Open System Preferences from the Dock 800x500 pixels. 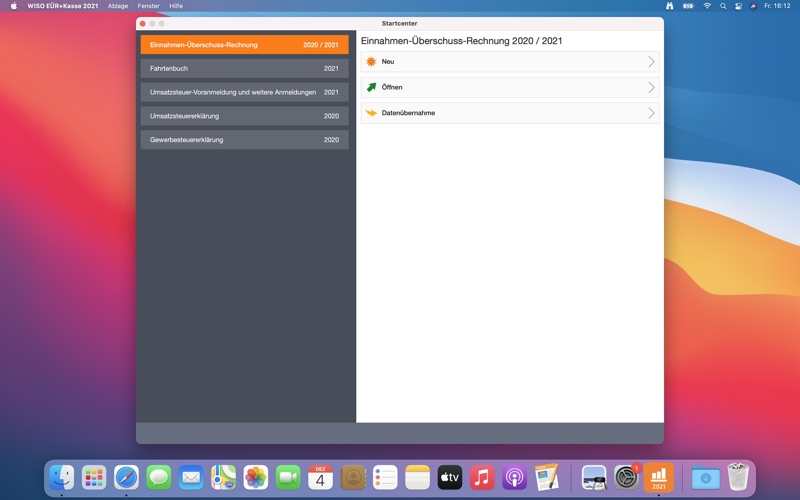(627, 478)
